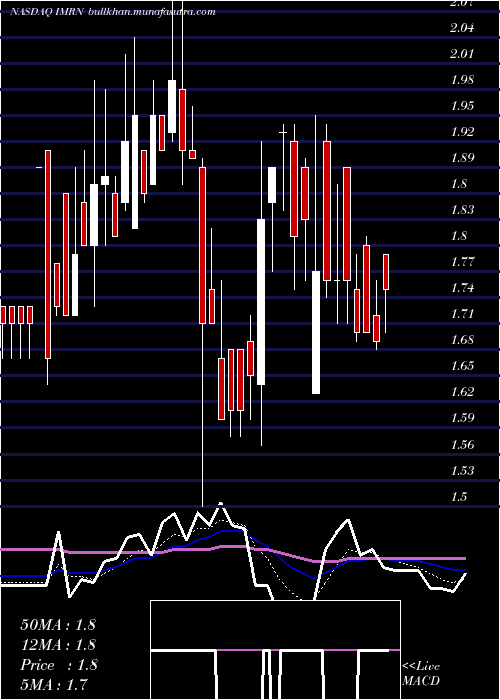
Task: Select the 2.04 price axis label
Action: (462, 28)
